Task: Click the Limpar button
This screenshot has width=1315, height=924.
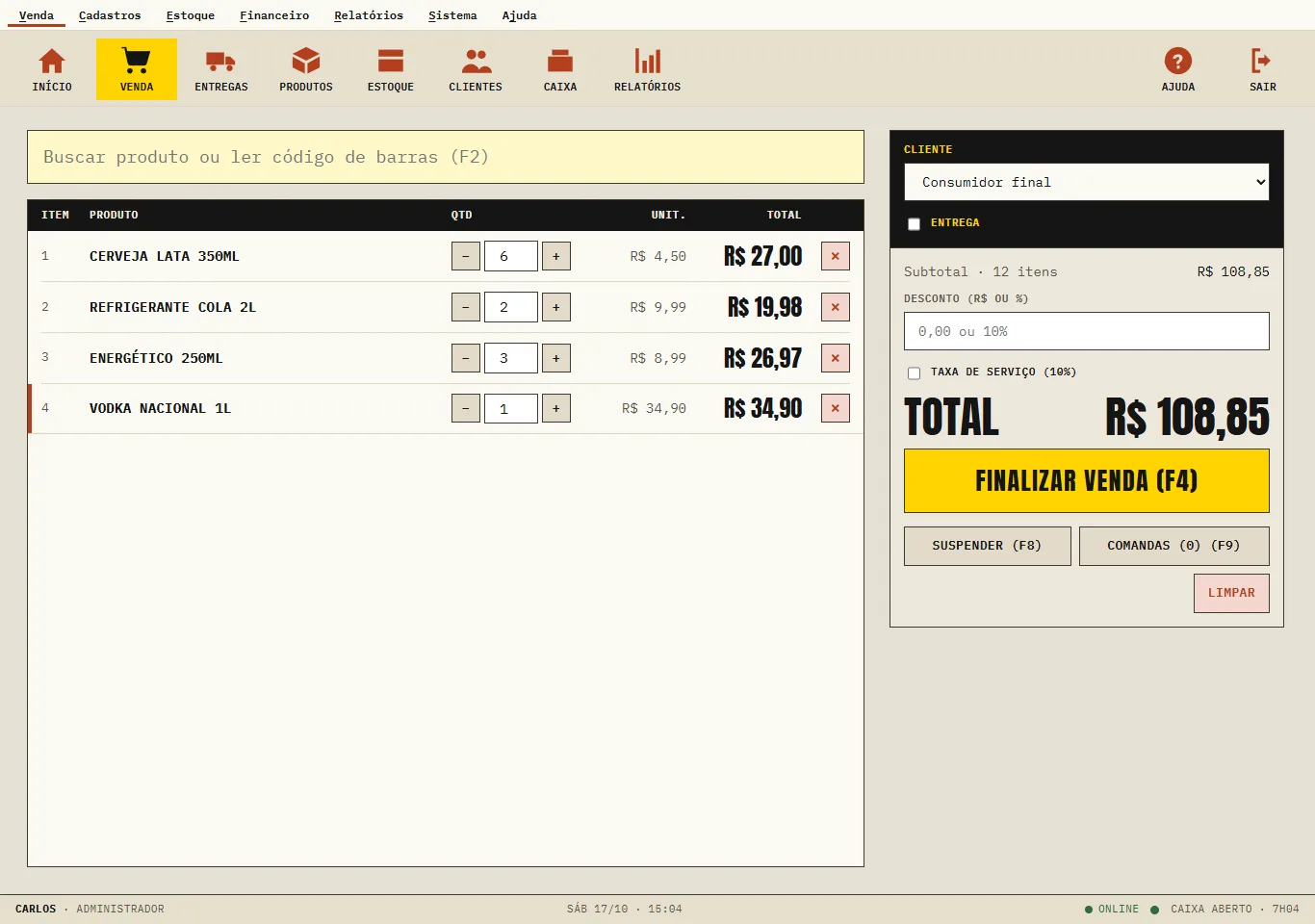Action: coord(1232,593)
